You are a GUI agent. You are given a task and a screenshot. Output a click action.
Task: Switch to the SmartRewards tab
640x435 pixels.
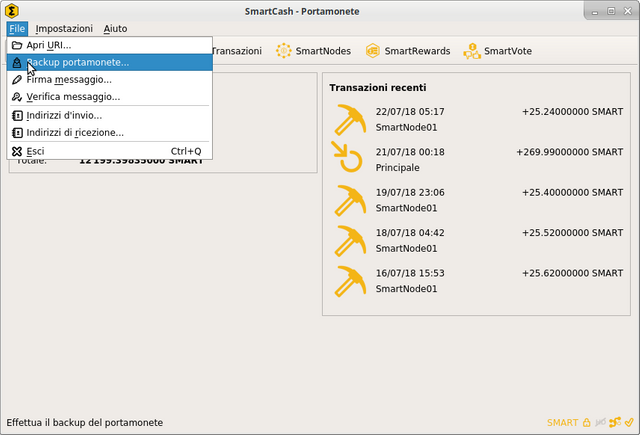tap(407, 51)
